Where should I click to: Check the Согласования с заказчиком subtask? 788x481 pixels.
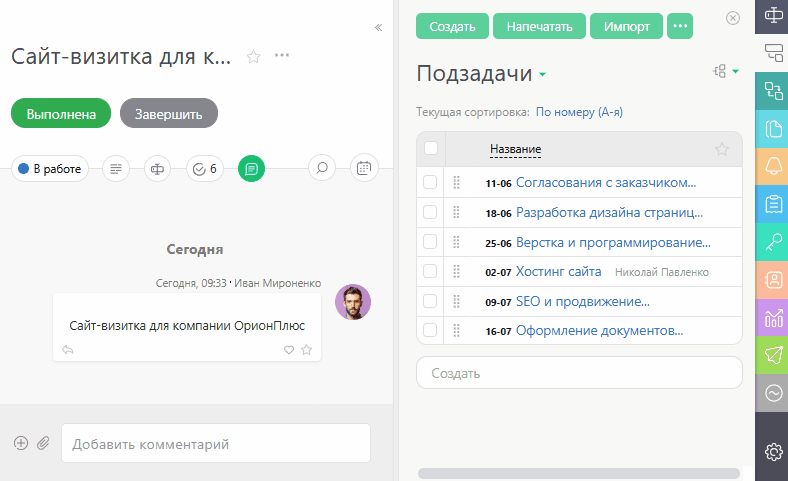tap(430, 182)
